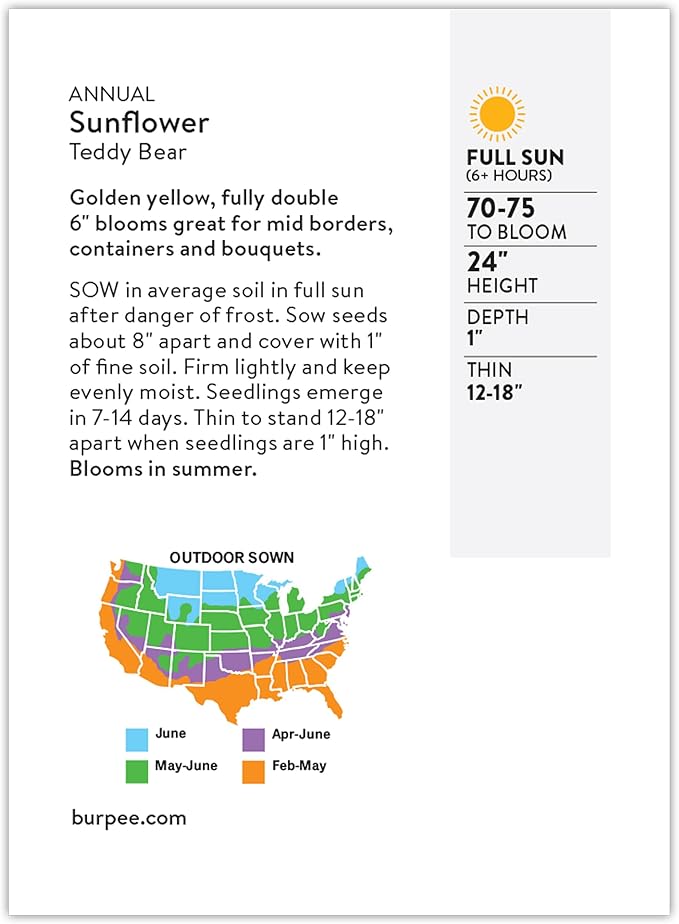Click the THIN 12-18" entry
679x924 pixels.
click(494, 381)
